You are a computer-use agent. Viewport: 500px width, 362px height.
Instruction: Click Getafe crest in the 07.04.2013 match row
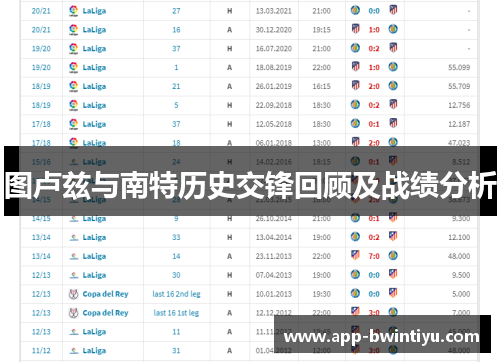coord(355,274)
